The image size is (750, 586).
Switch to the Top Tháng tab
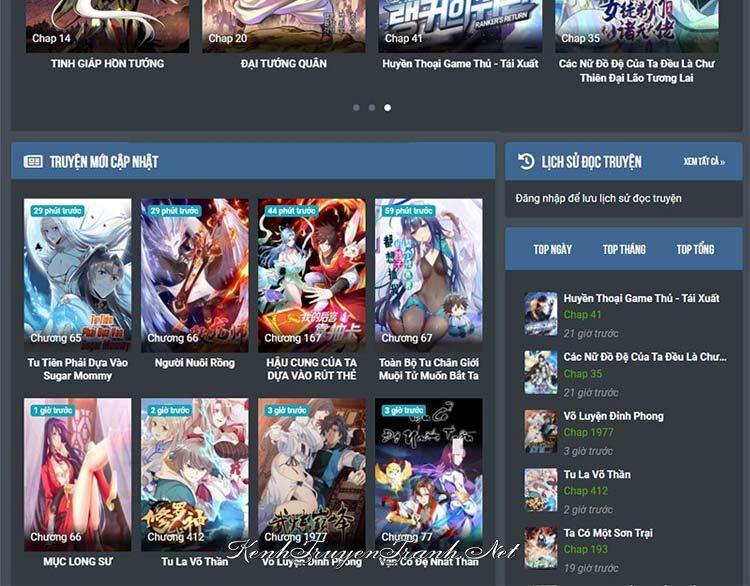[x=624, y=249]
